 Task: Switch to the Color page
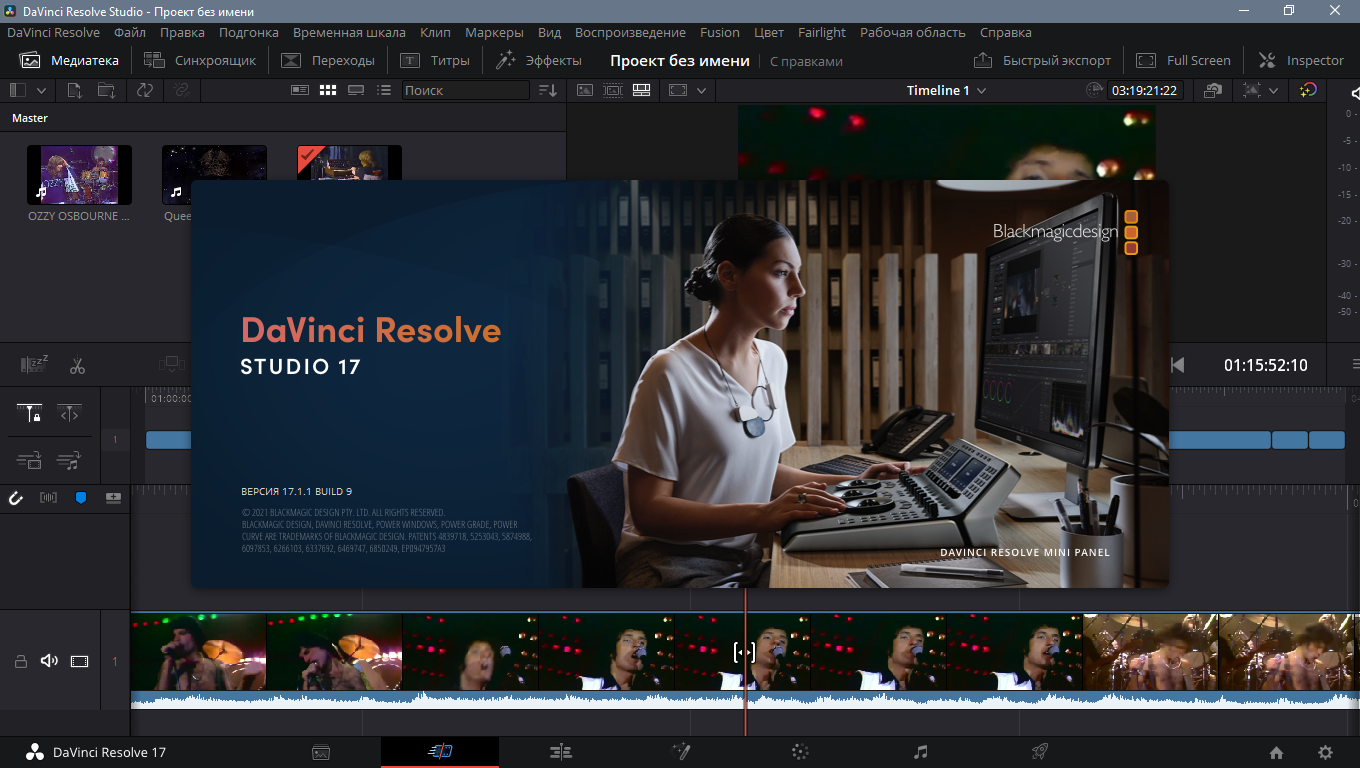[800, 752]
